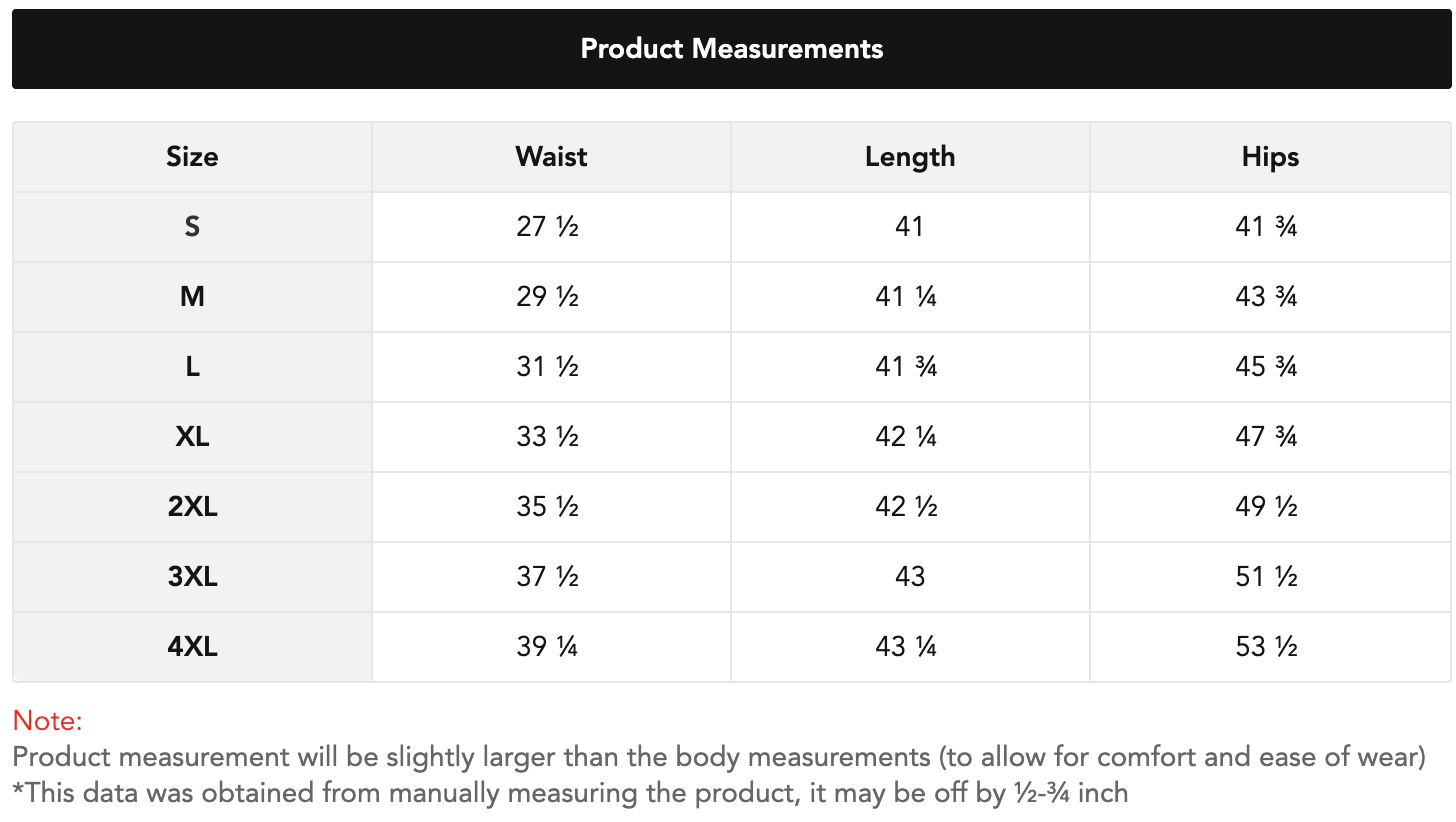Image resolution: width=1456 pixels, height=822 pixels.
Task: Click the Product Measurements header bar
Action: tap(731, 49)
